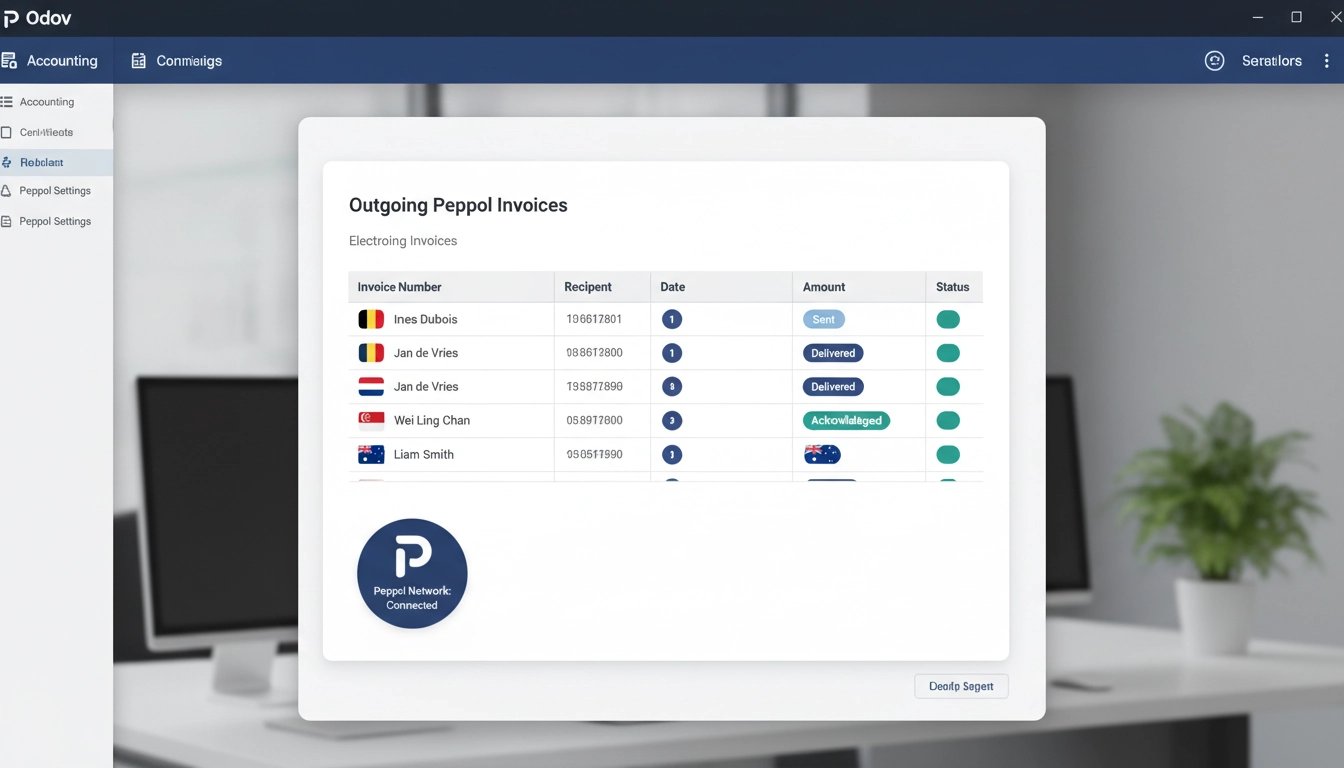Open the highlighted Registrant sidebar icon
The width and height of the screenshot is (1344, 768).
[8, 161]
